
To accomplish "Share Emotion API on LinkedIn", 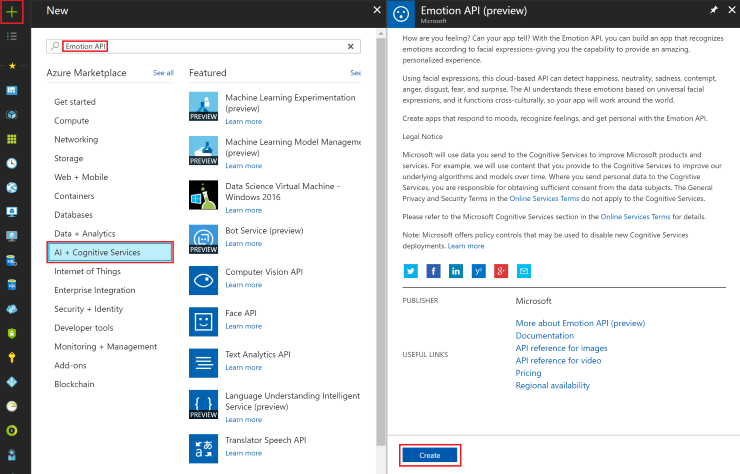I will coord(456,271).
